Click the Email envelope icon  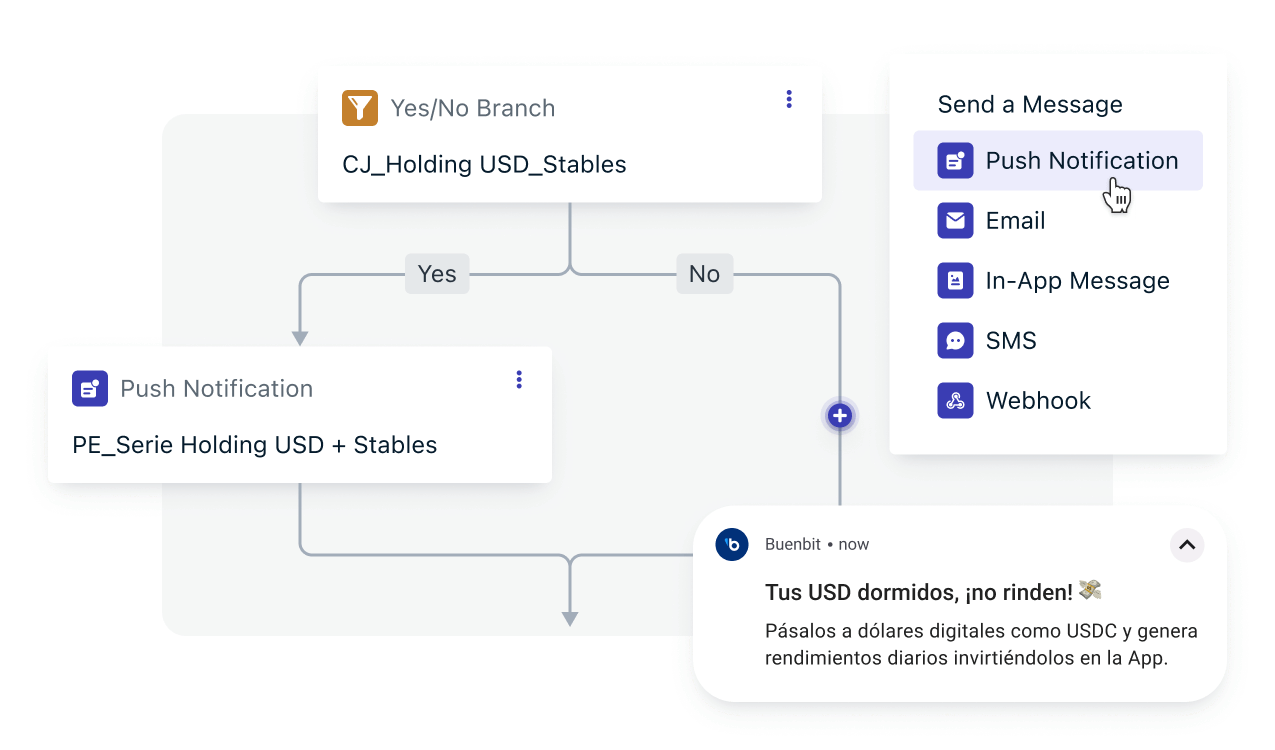pos(955,220)
